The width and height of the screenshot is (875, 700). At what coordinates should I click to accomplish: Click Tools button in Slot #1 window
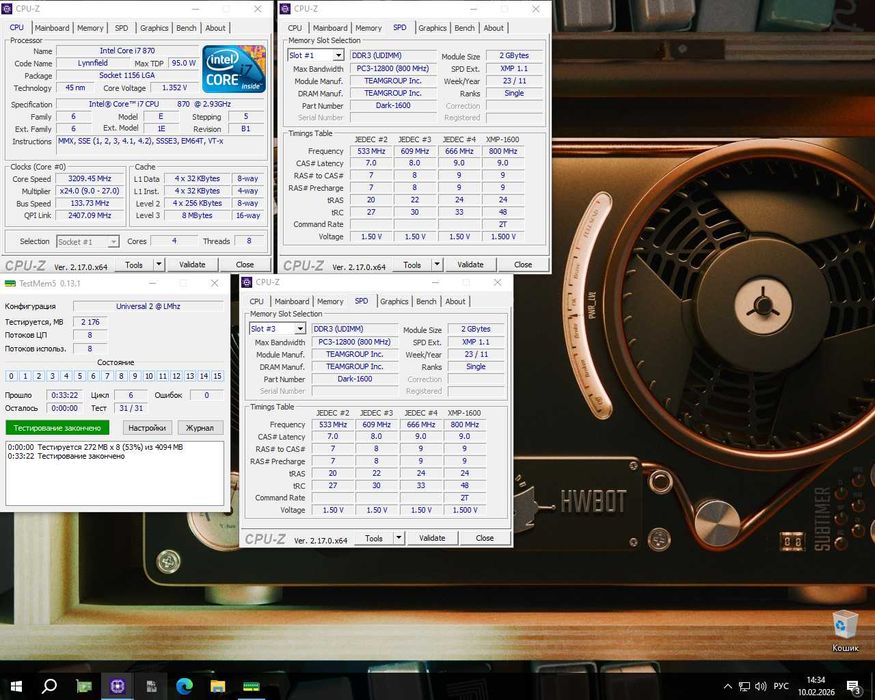[412, 265]
